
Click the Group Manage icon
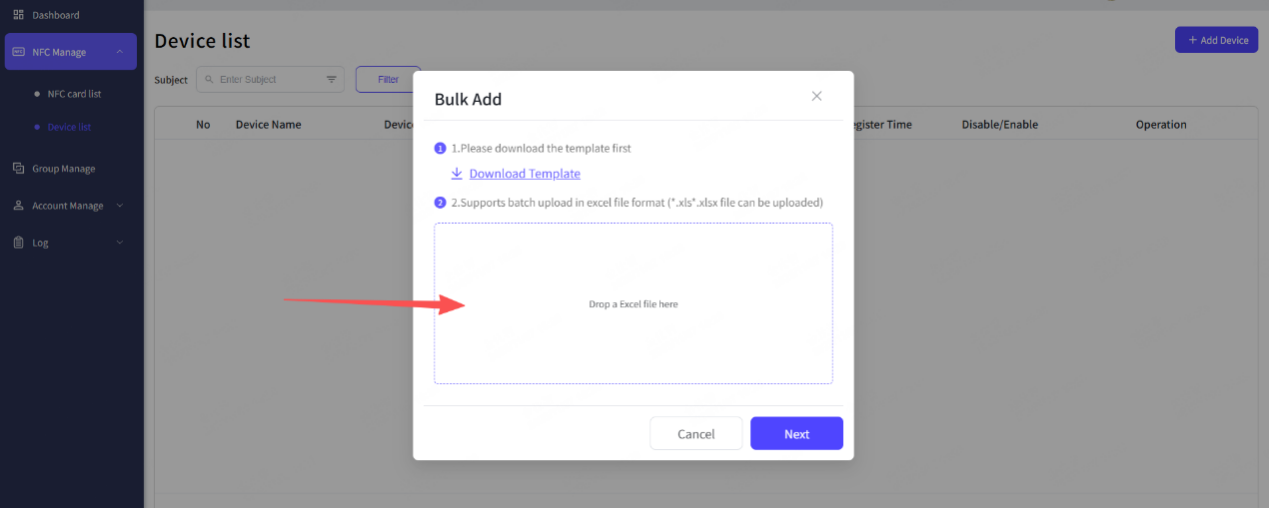(18, 168)
